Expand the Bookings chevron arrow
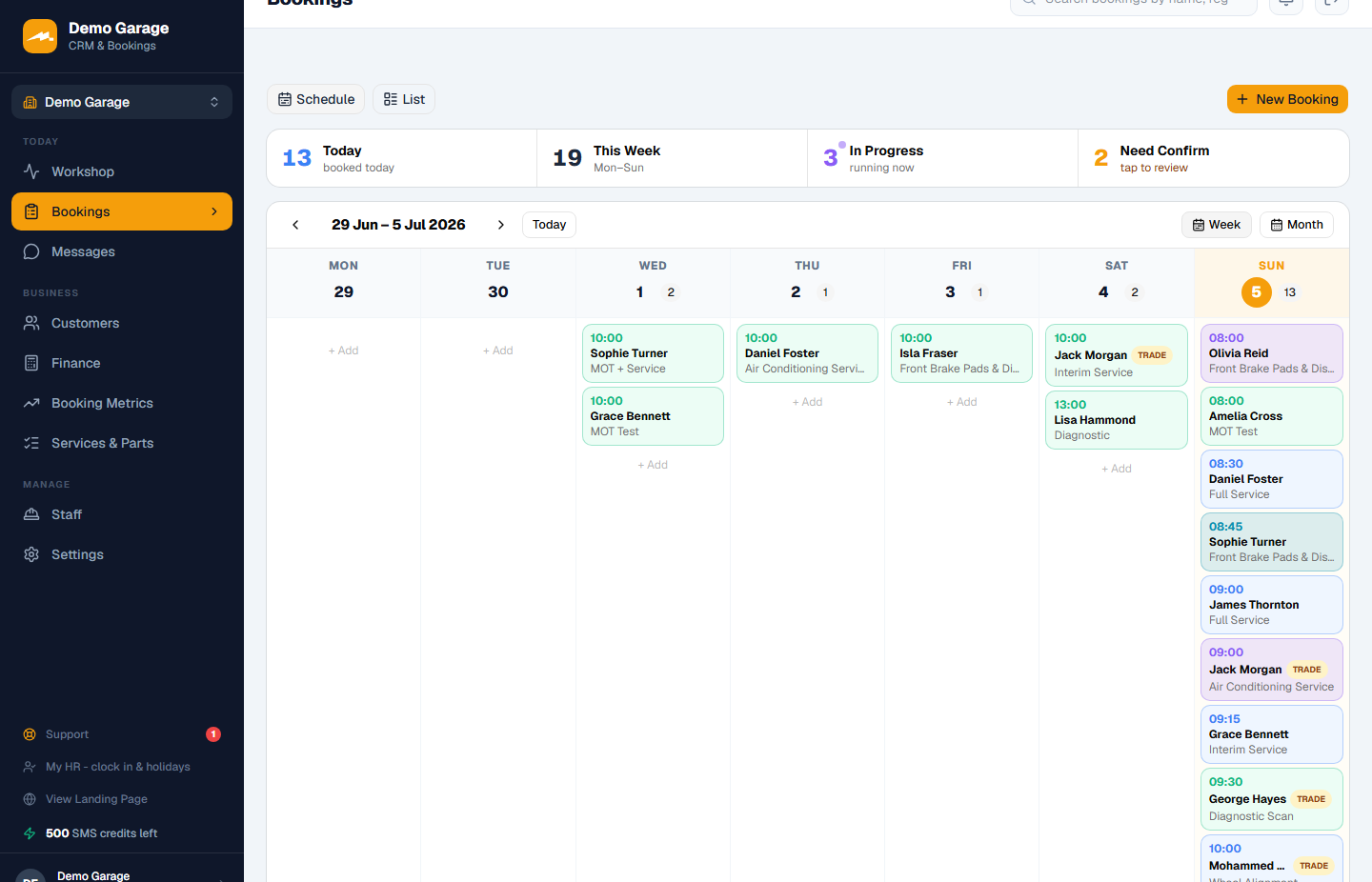 click(x=214, y=211)
